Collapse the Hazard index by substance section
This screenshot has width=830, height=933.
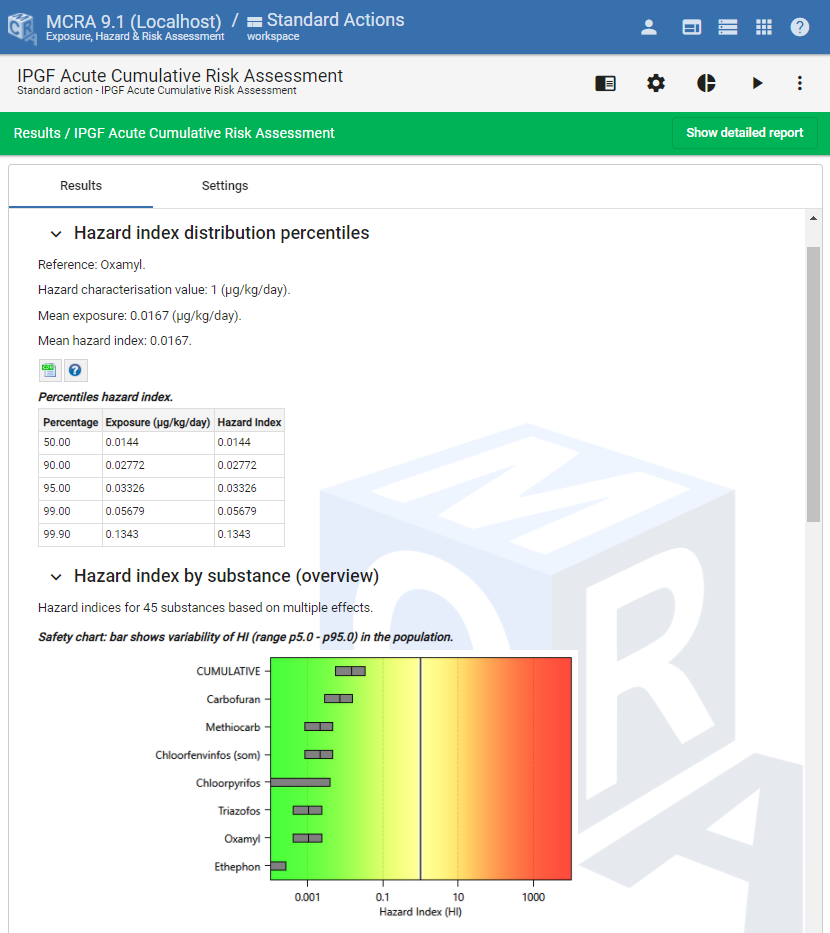point(56,576)
